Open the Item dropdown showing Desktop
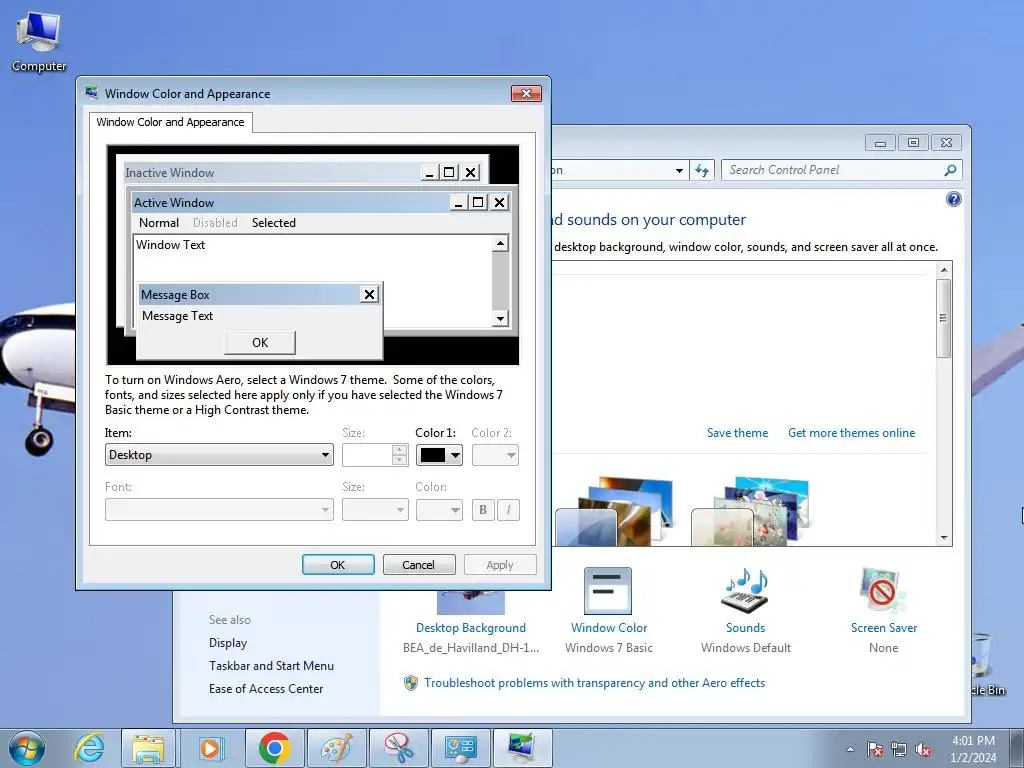This screenshot has width=1024, height=768. (x=219, y=455)
